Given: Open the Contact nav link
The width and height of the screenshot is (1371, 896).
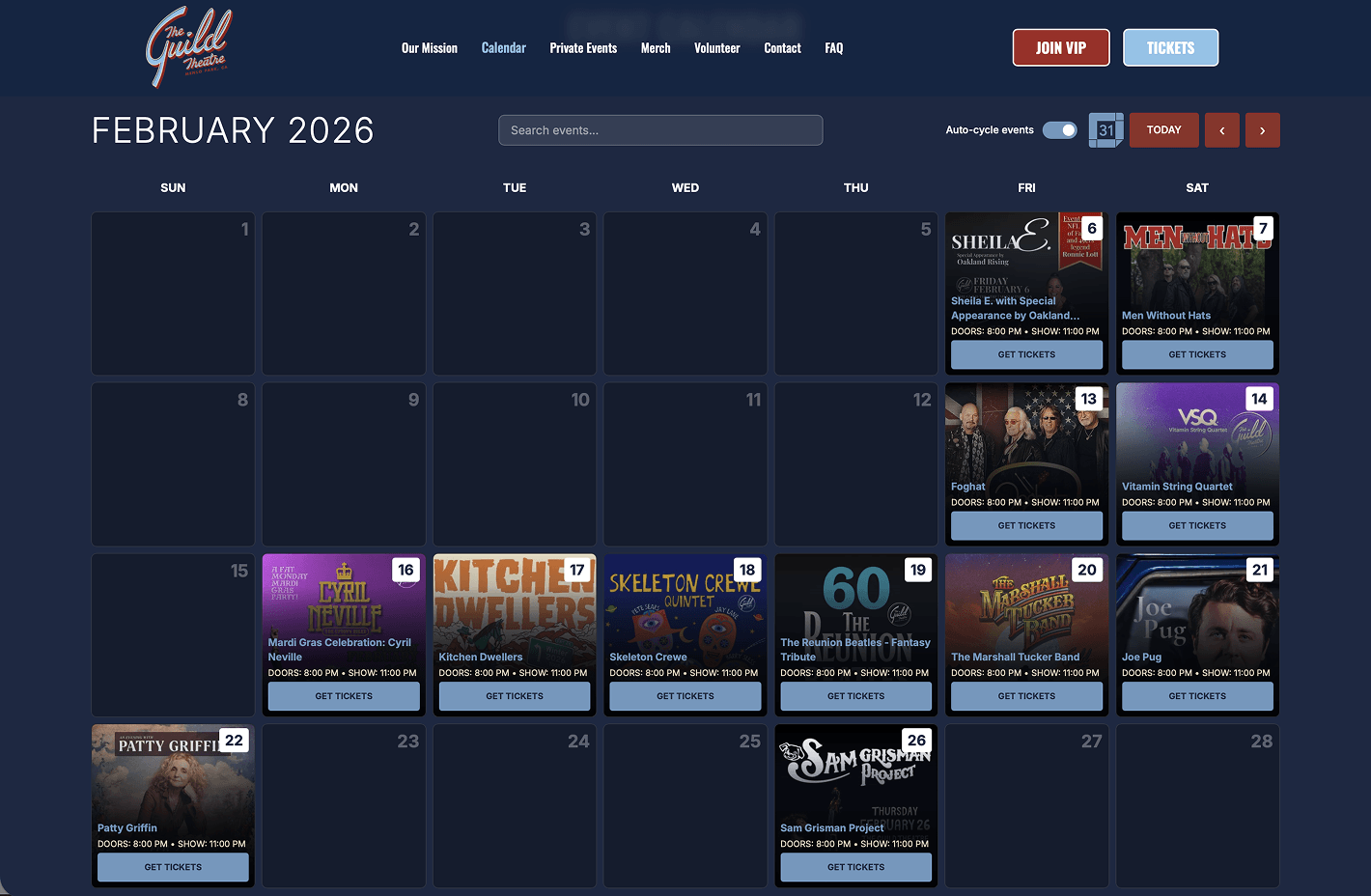Looking at the screenshot, I should [783, 48].
